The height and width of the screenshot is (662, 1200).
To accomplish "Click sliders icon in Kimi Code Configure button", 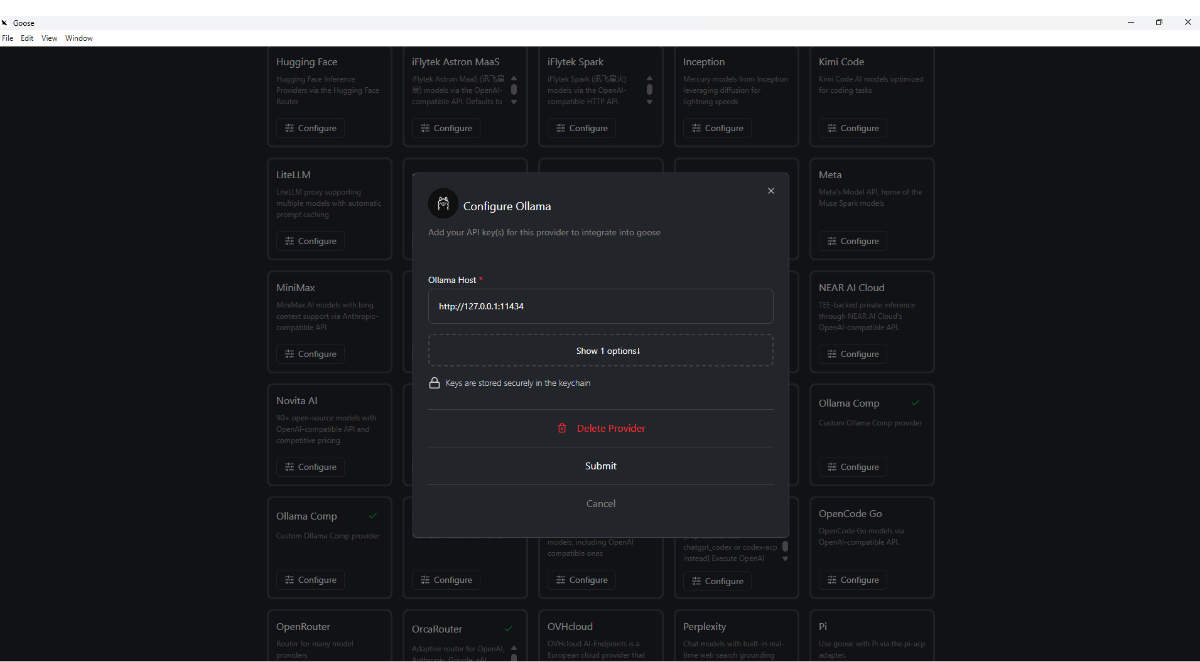I will pos(832,128).
